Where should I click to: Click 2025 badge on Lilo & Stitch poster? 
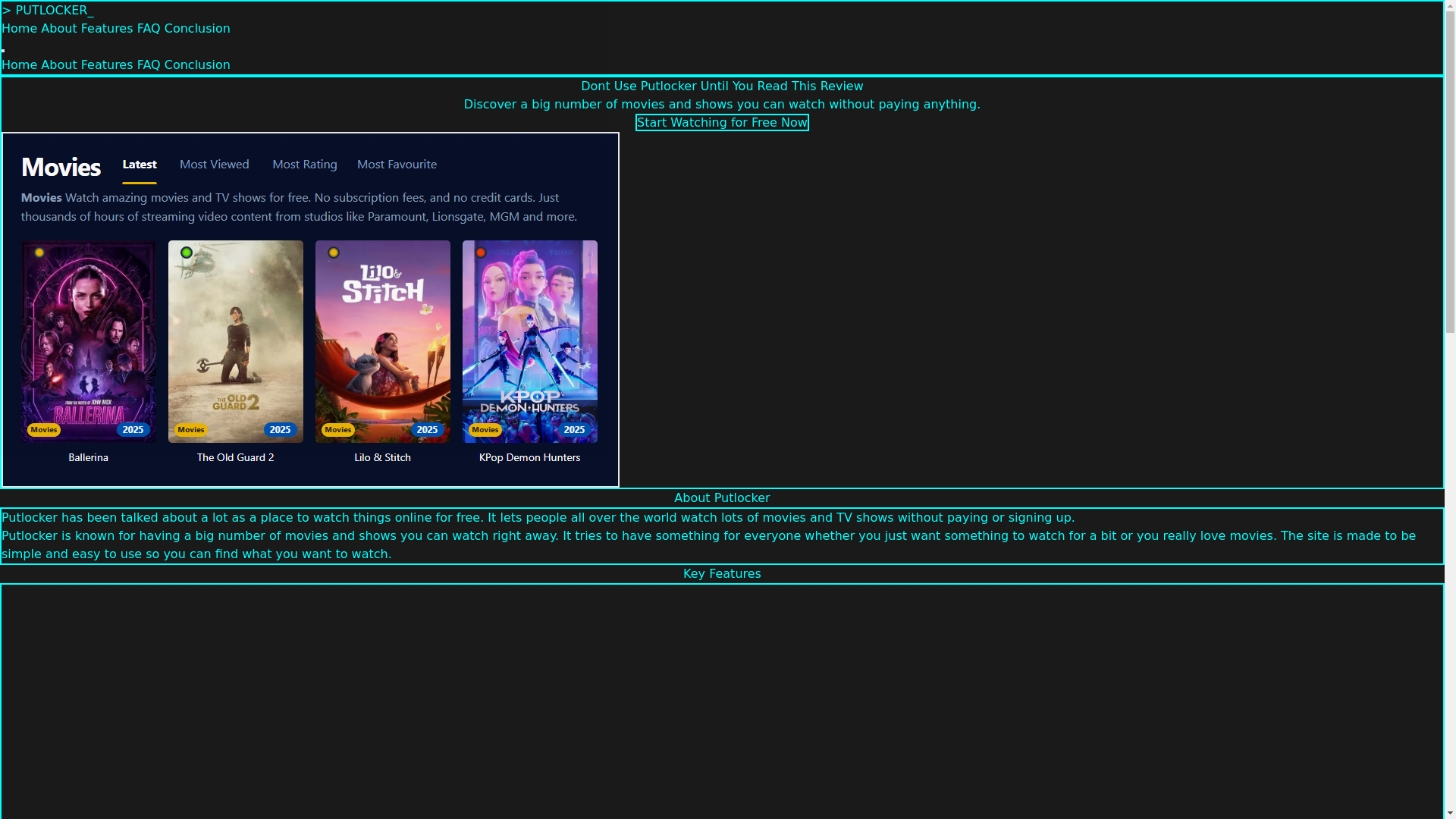428,430
